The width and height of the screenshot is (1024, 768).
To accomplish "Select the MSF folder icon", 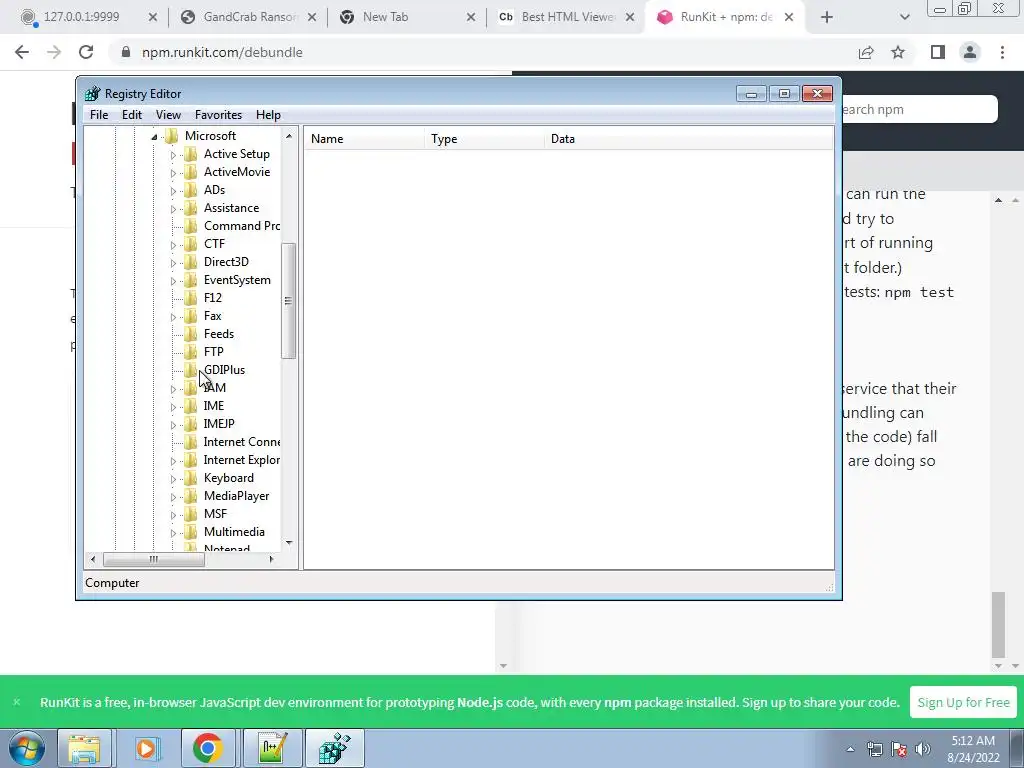I will click(x=191, y=514).
